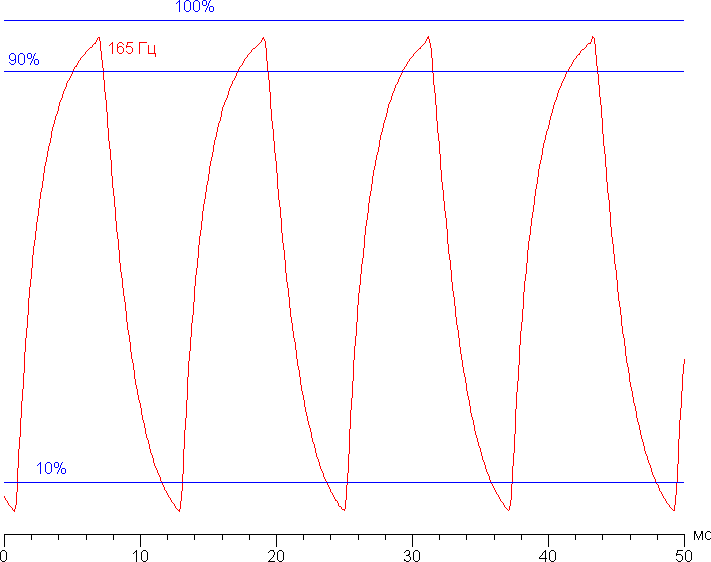
Task: Click the 40 axis tick label
Action: 548,556
